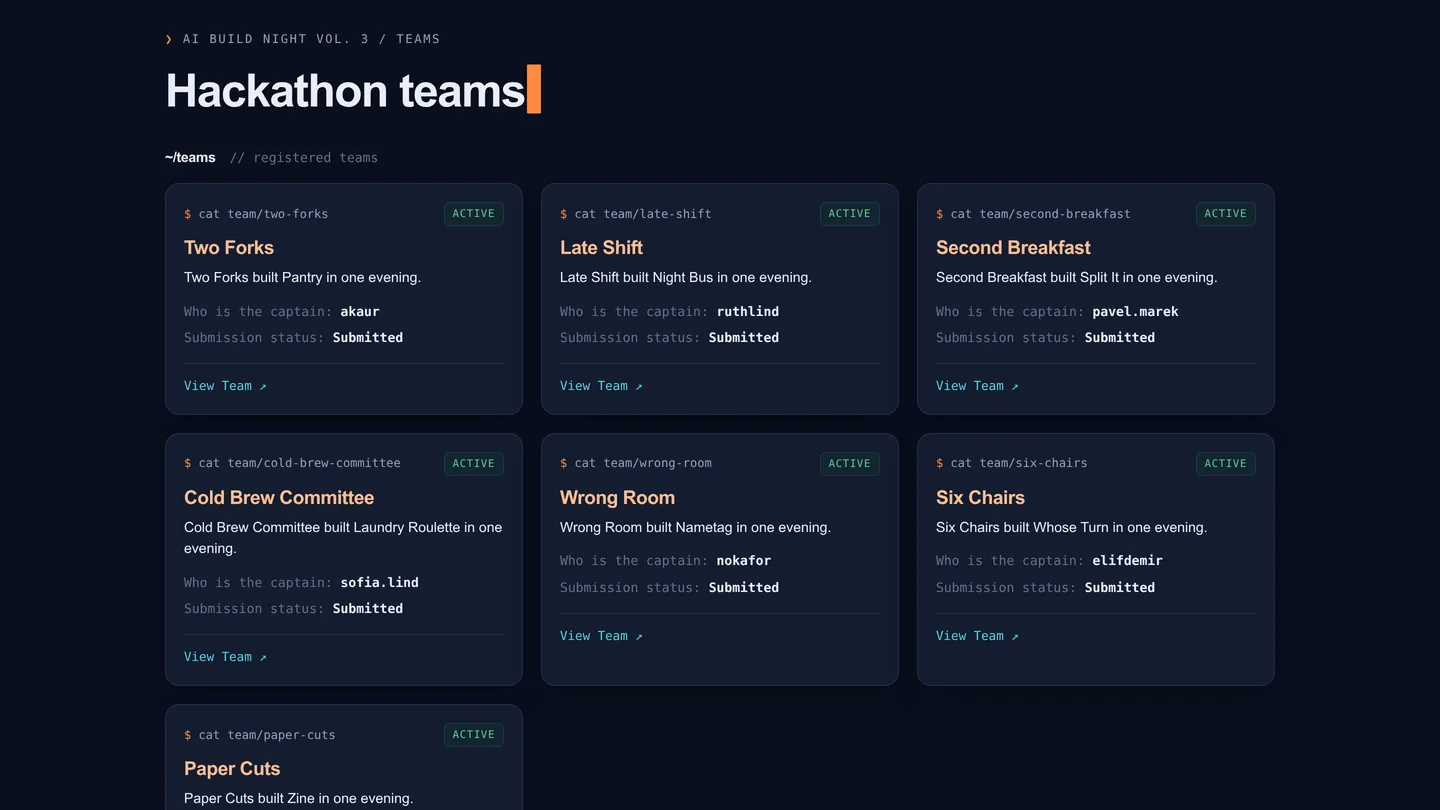Open View Team link for Cold Brew Committee
The width and height of the screenshot is (1440, 810).
click(225, 657)
